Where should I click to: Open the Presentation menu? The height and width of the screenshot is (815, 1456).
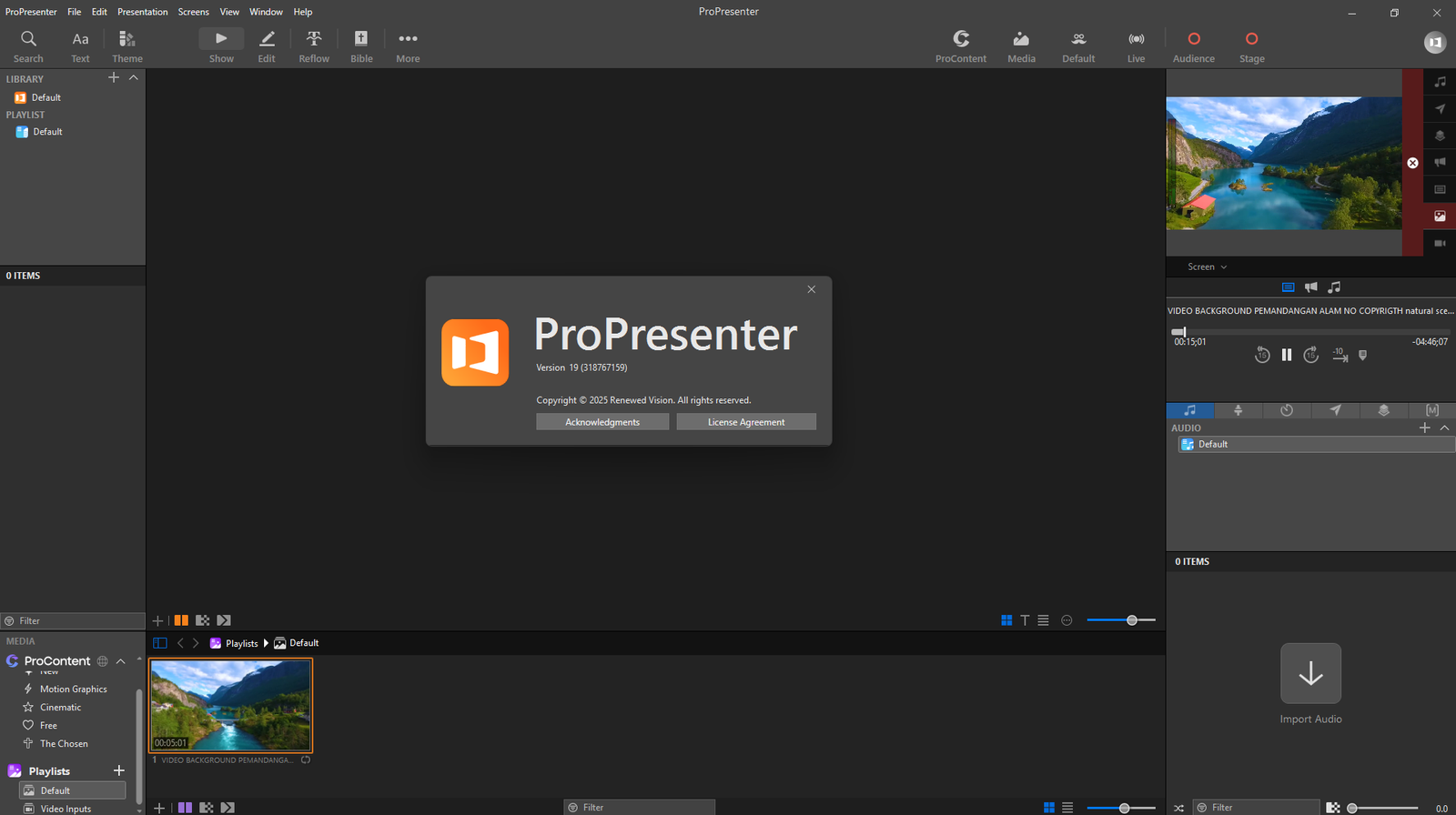[143, 12]
